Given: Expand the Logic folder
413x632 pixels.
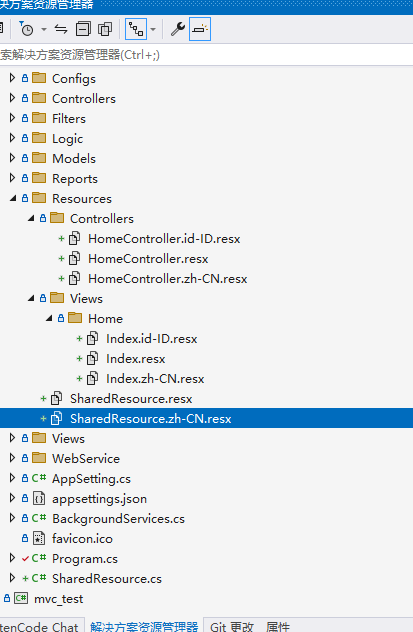Looking at the screenshot, I should pyautogui.click(x=12, y=138).
